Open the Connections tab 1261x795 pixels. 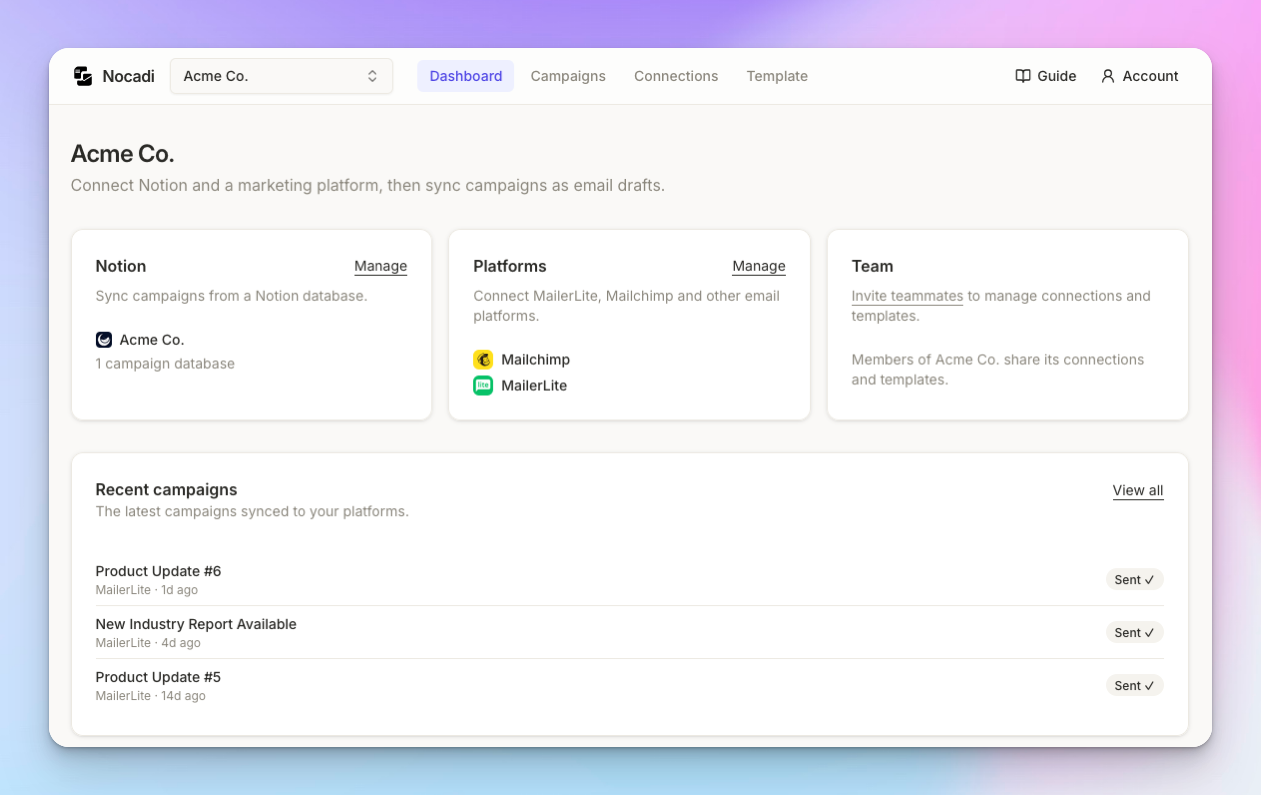676,76
